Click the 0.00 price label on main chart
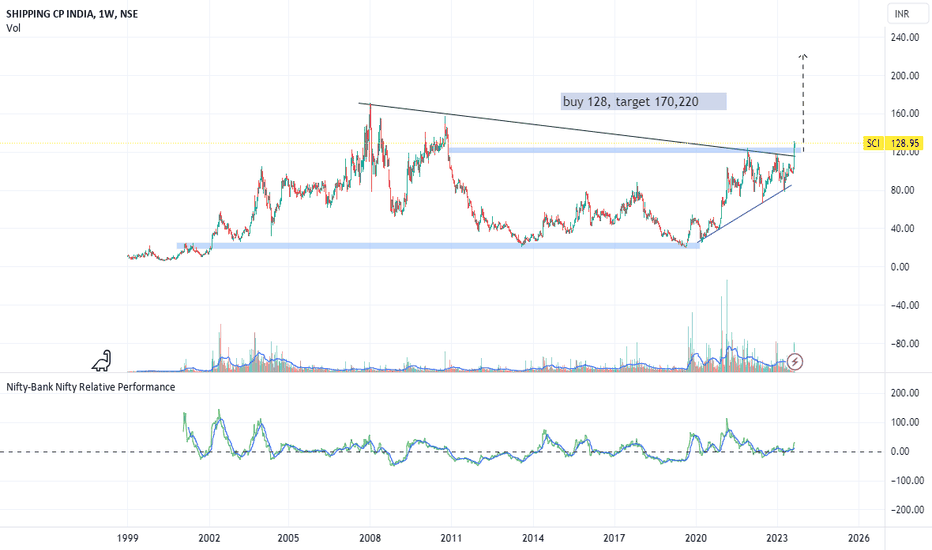932x550 pixels. pyautogui.click(x=900, y=267)
